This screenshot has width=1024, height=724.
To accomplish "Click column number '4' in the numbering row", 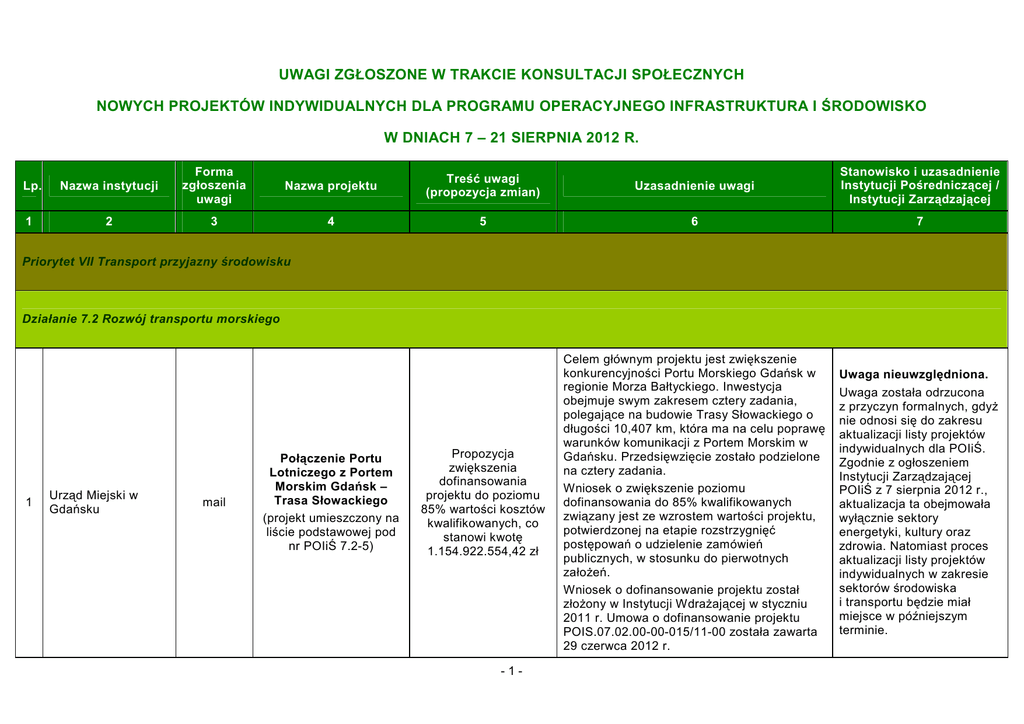I will pyautogui.click(x=331, y=222).
